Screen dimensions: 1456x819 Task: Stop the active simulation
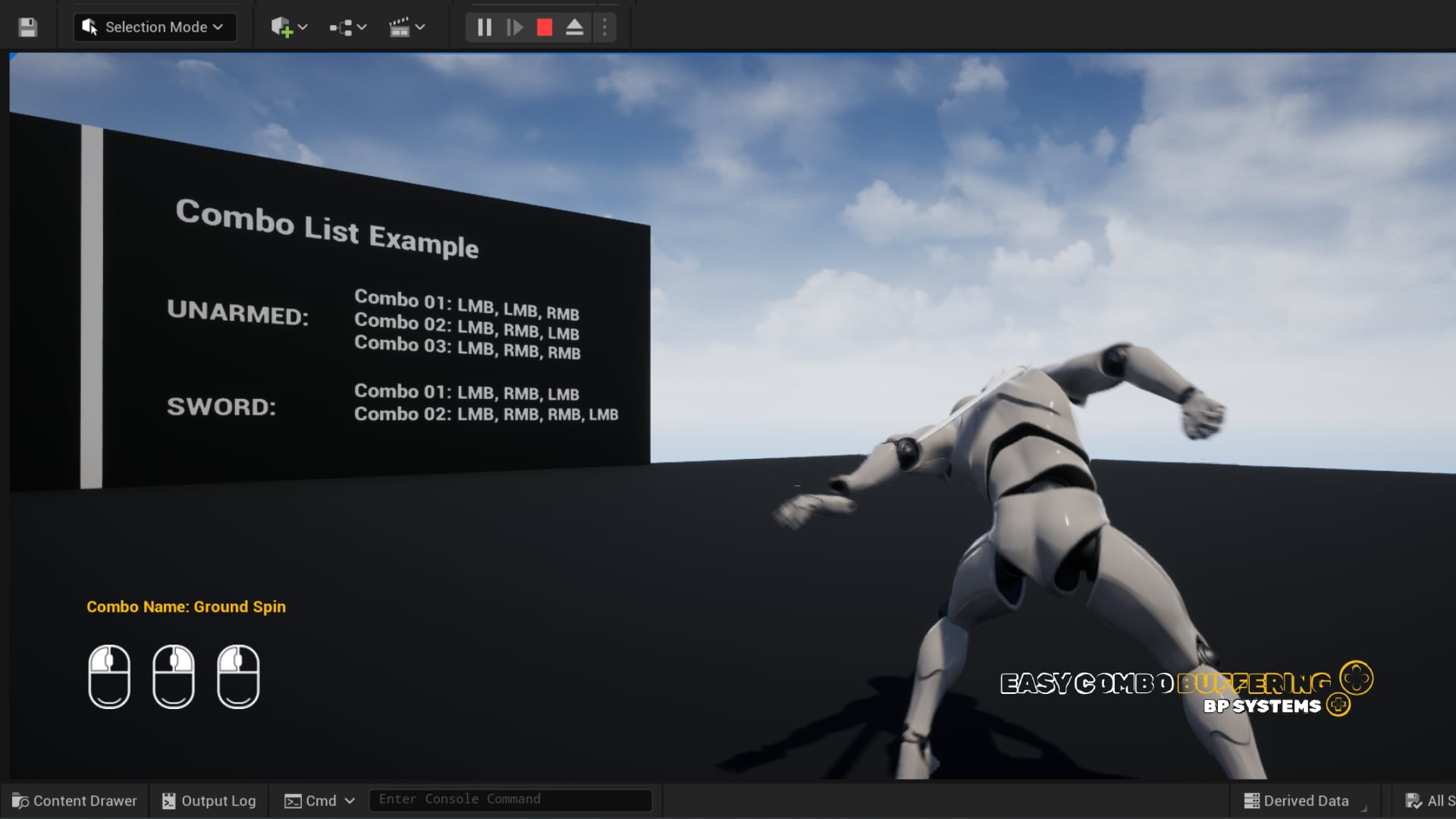click(543, 27)
